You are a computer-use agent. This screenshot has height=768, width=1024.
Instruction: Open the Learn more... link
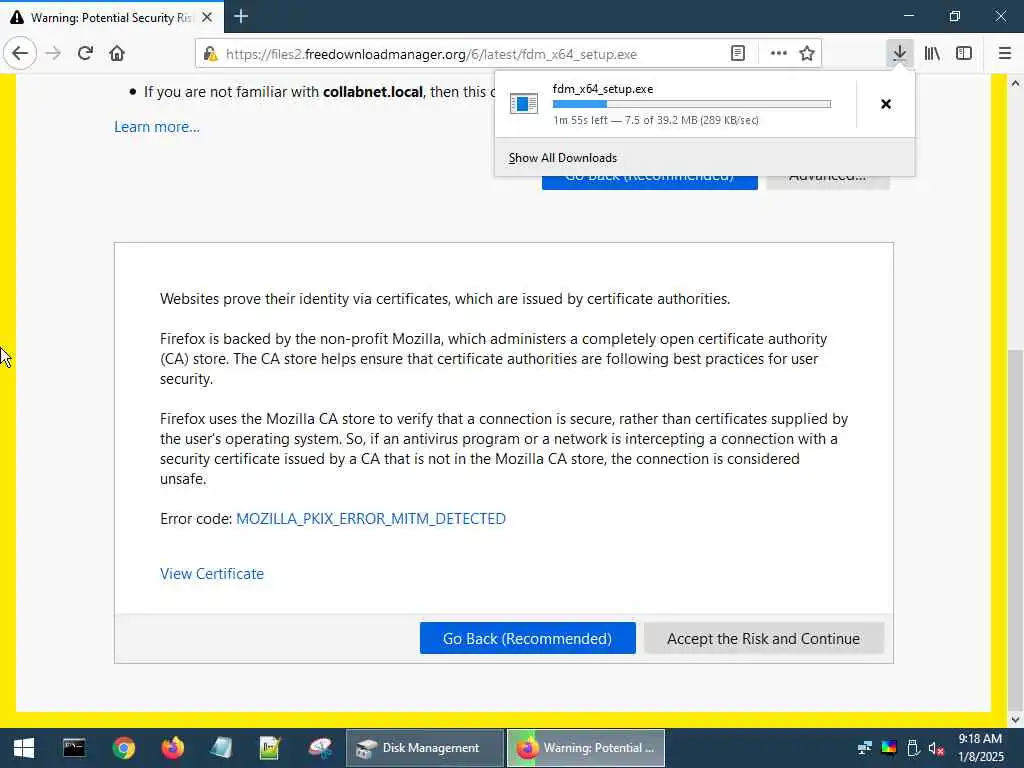[x=157, y=127]
